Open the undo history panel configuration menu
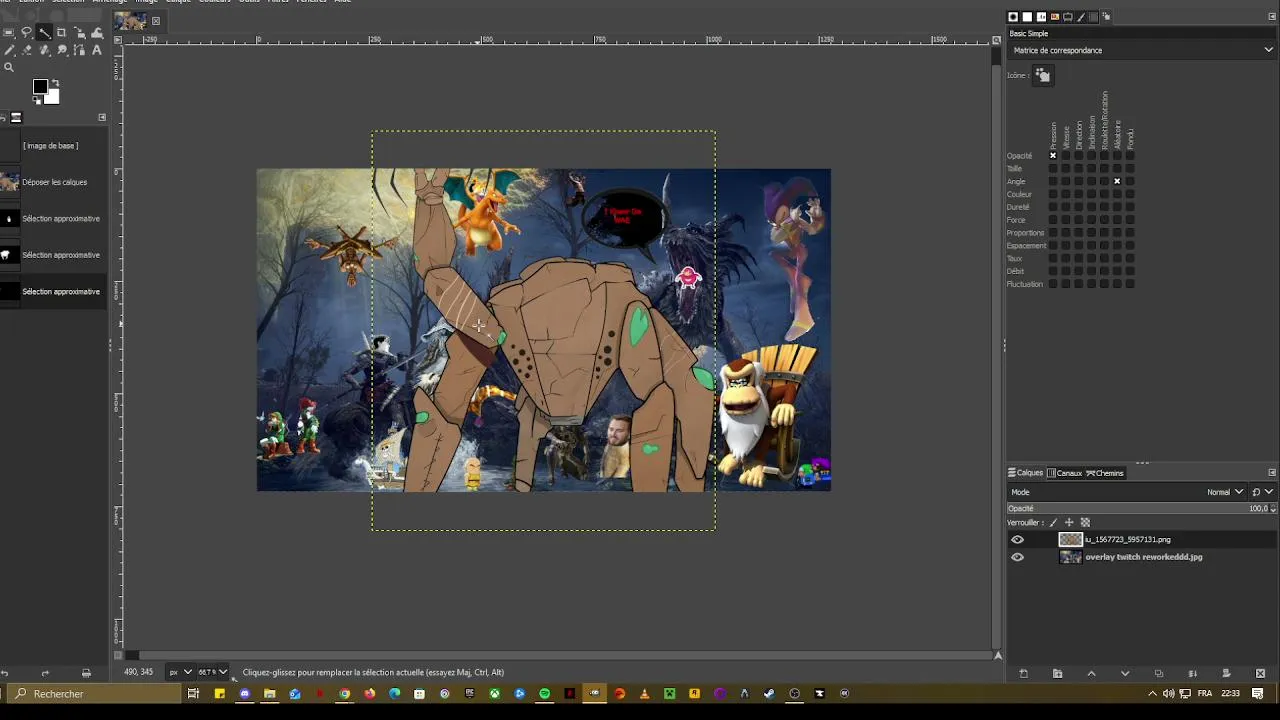The width and height of the screenshot is (1280, 720). (x=102, y=117)
